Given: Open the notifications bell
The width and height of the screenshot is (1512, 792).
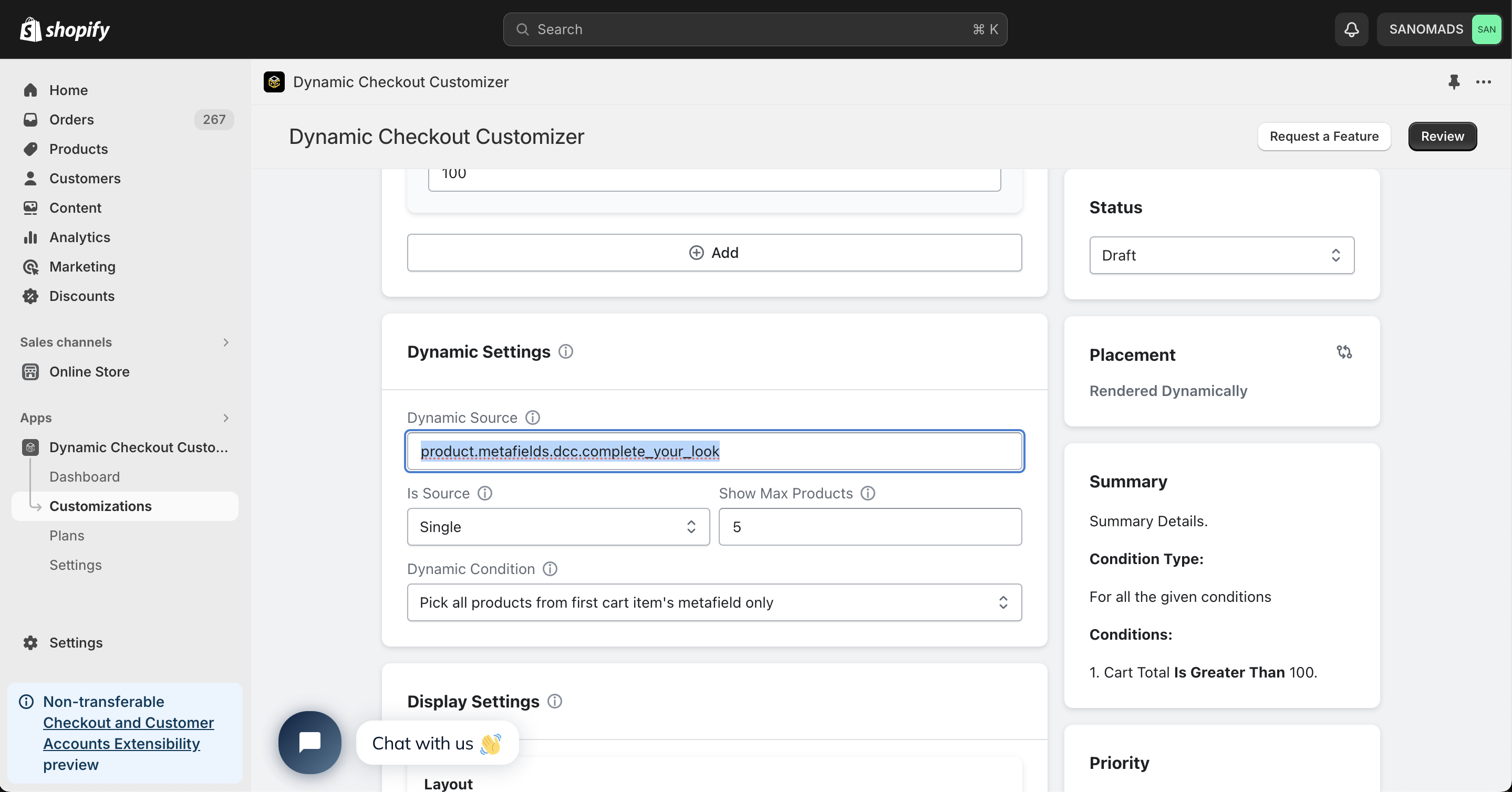Looking at the screenshot, I should [1351, 29].
